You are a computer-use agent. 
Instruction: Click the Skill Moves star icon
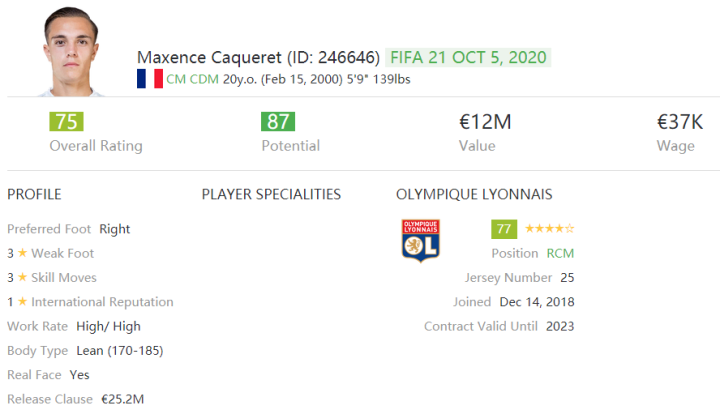coord(22,277)
